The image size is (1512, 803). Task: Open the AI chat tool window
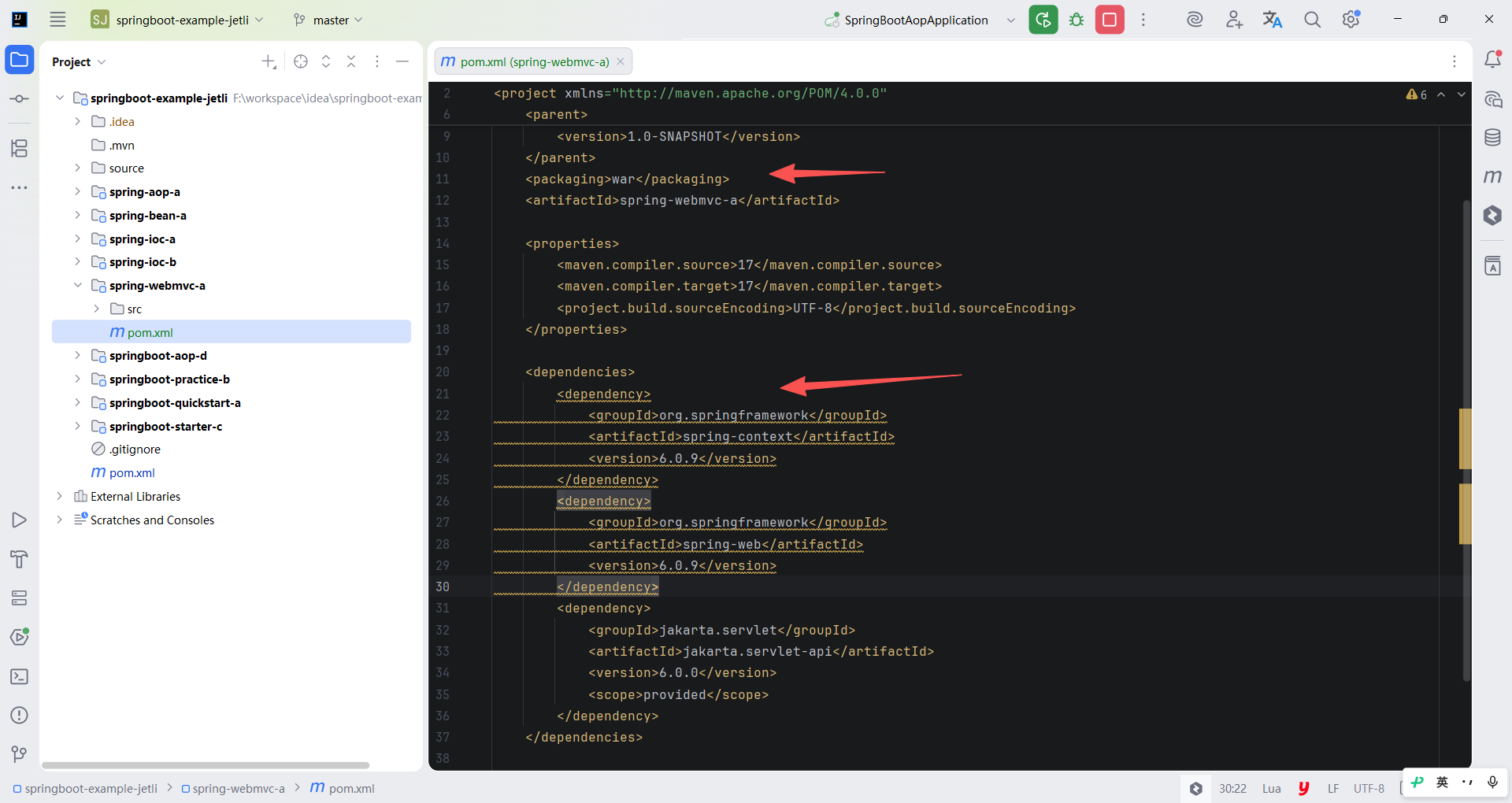1492,99
